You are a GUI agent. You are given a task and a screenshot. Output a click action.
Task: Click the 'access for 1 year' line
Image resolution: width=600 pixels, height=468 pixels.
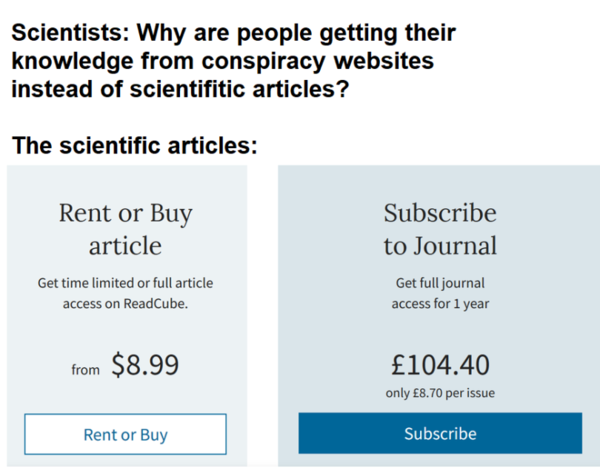click(440, 304)
